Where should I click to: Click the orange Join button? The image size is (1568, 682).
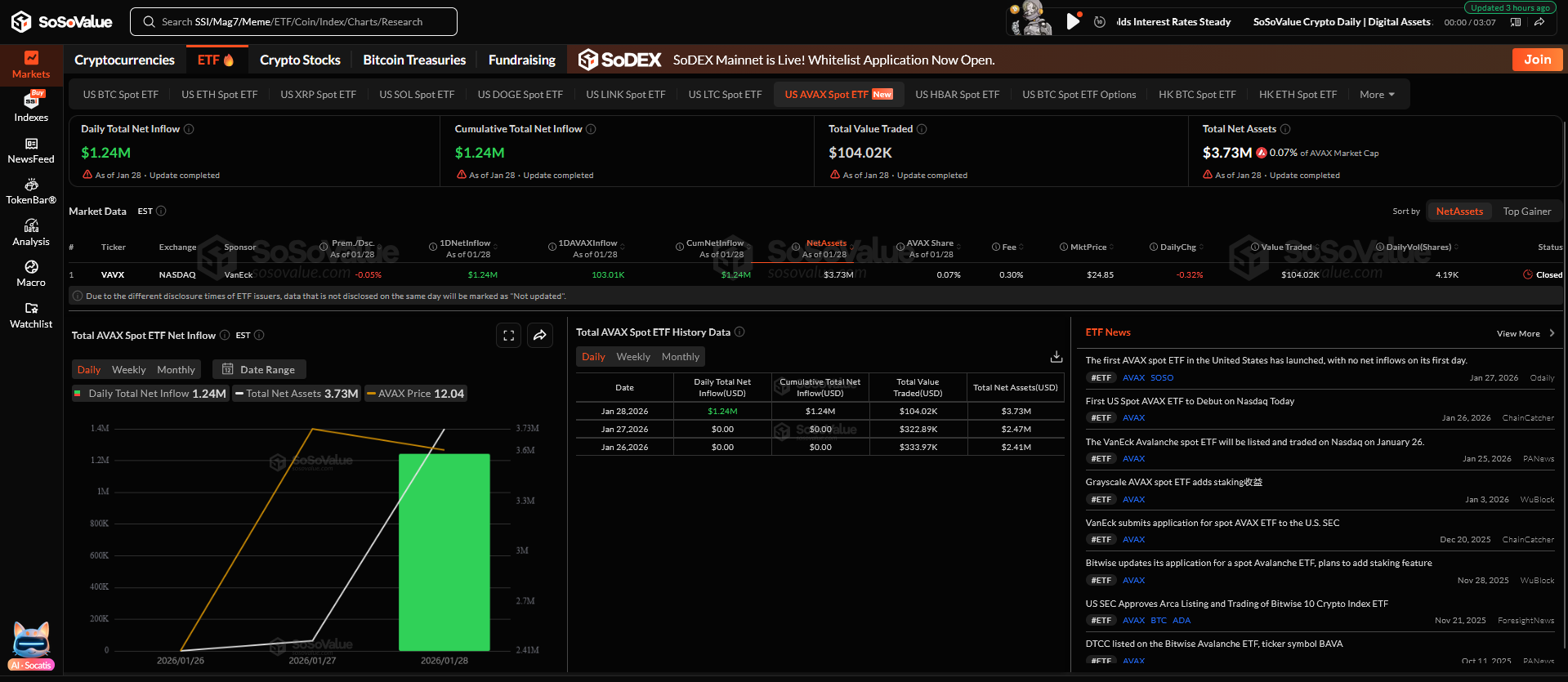tap(1537, 60)
